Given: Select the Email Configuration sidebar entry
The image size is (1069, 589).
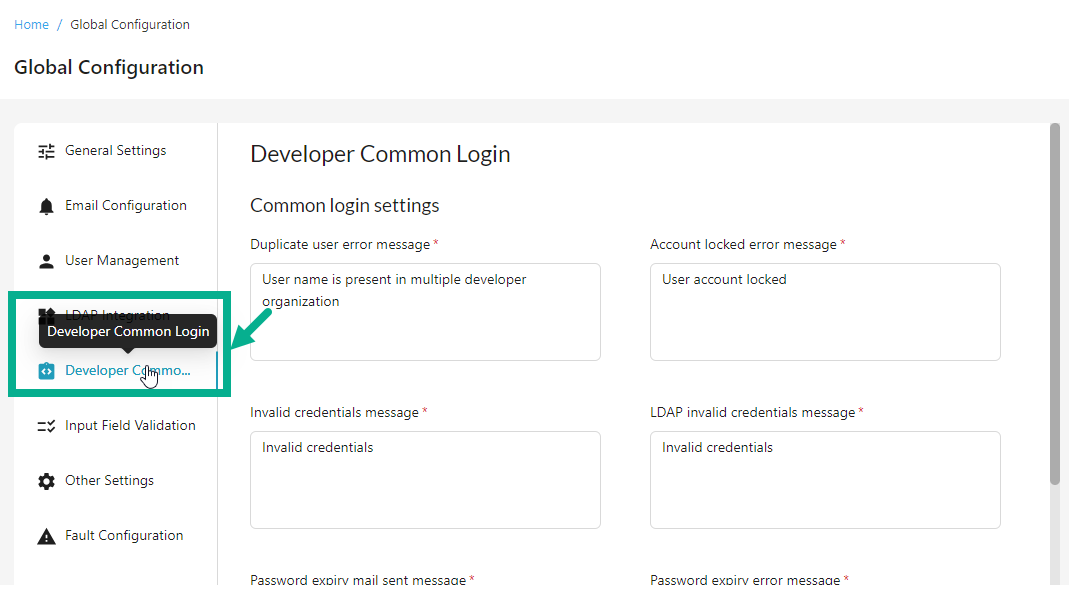Looking at the screenshot, I should pos(125,205).
